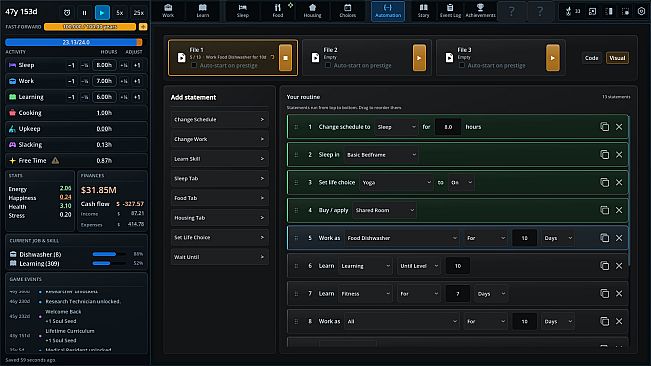The image size is (651, 366).
Task: Switch to the Sleep tab
Action: pyautogui.click(x=243, y=11)
